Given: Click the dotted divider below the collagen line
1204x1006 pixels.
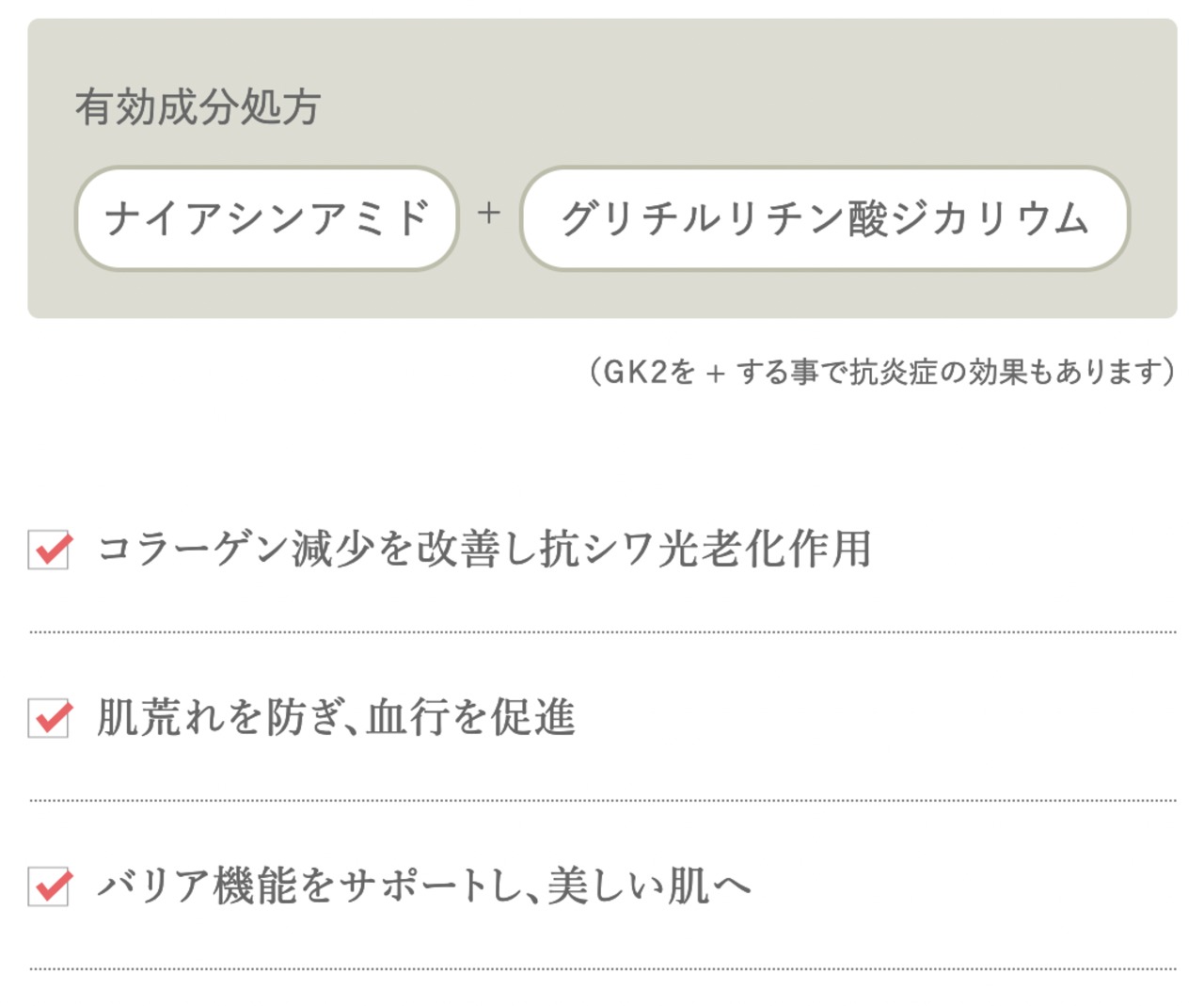Looking at the screenshot, I should point(602,632).
